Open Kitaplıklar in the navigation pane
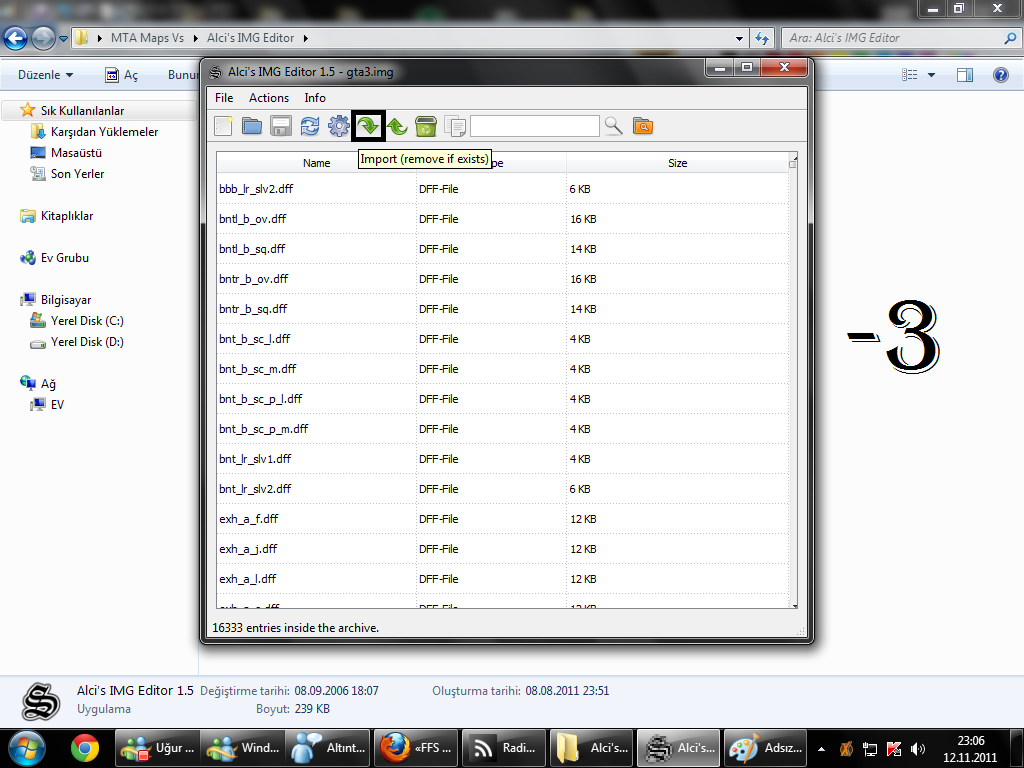 coord(67,216)
